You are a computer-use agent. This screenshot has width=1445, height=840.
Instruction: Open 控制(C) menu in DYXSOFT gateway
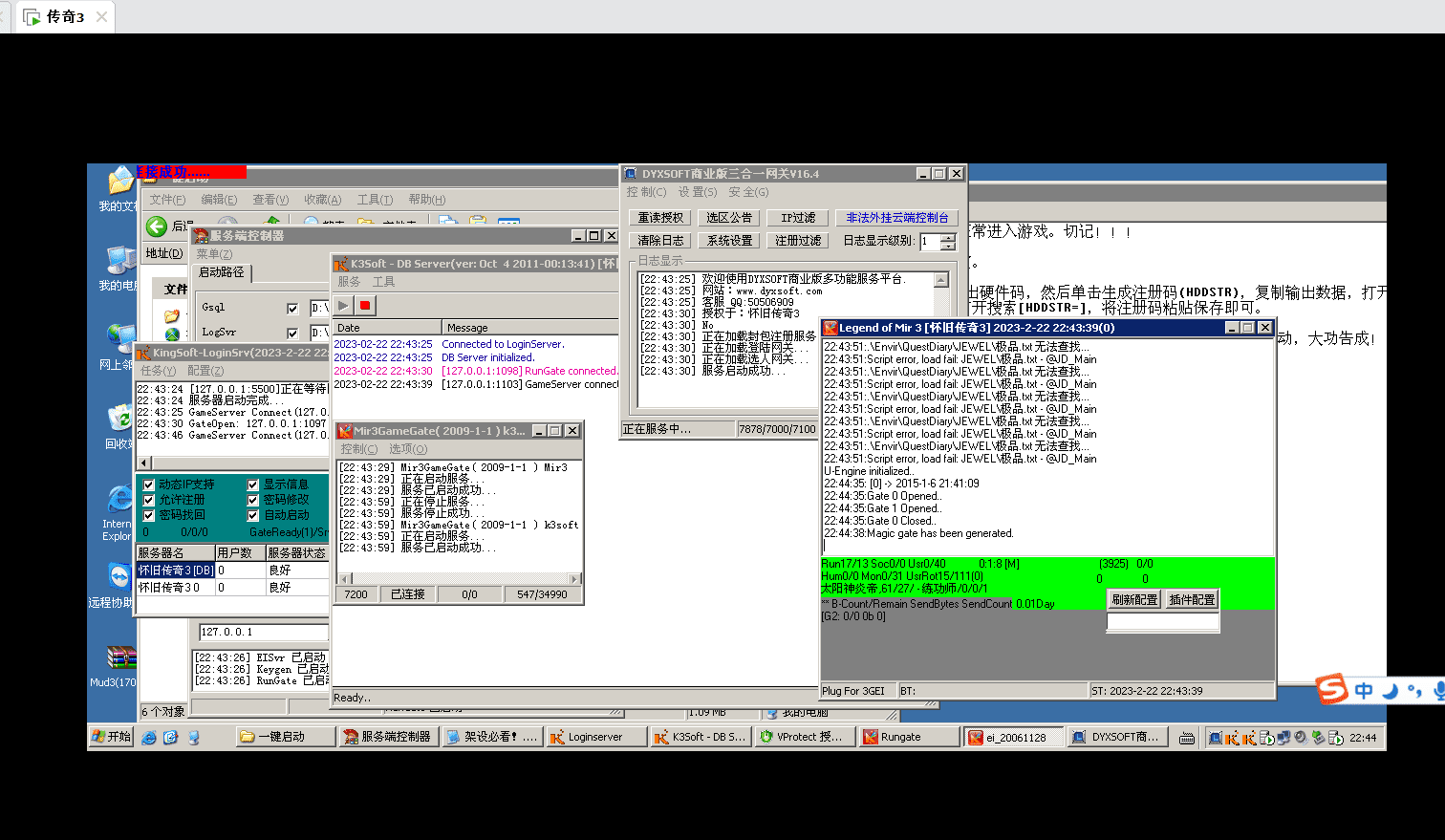click(x=646, y=192)
